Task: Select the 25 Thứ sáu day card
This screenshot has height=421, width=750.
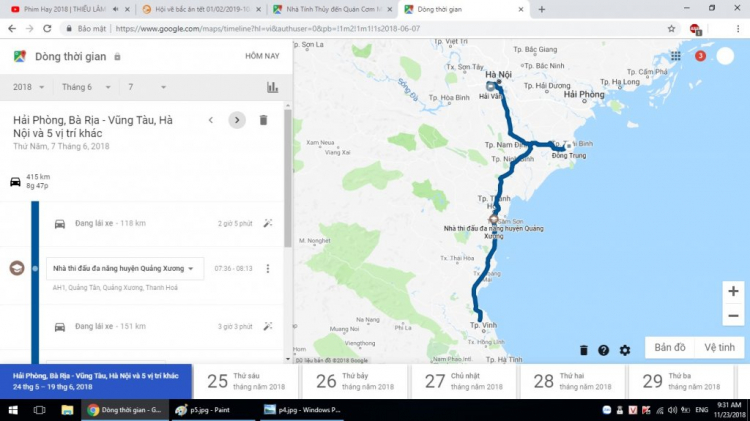Action: point(246,381)
